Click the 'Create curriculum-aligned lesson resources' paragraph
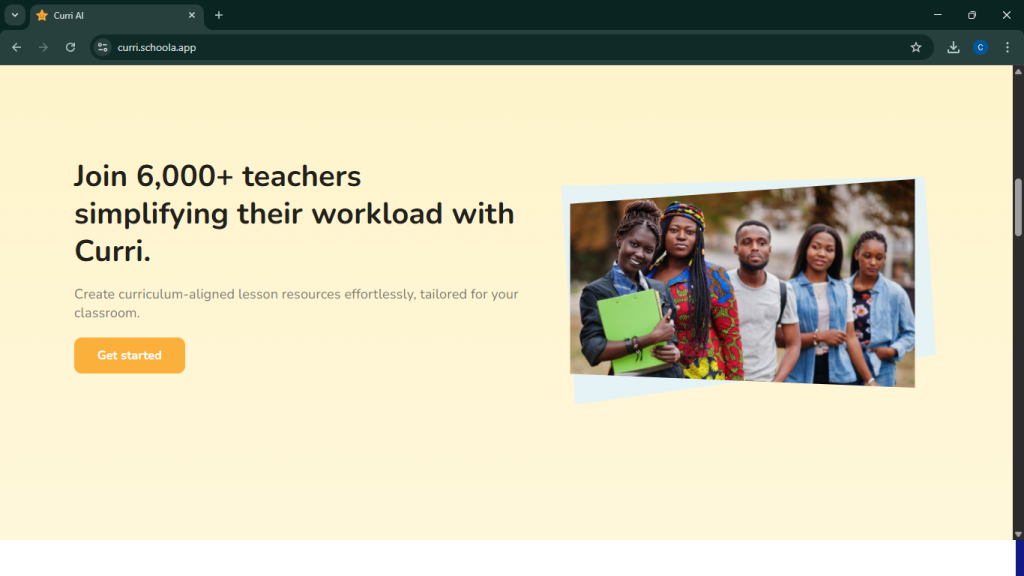 [296, 303]
